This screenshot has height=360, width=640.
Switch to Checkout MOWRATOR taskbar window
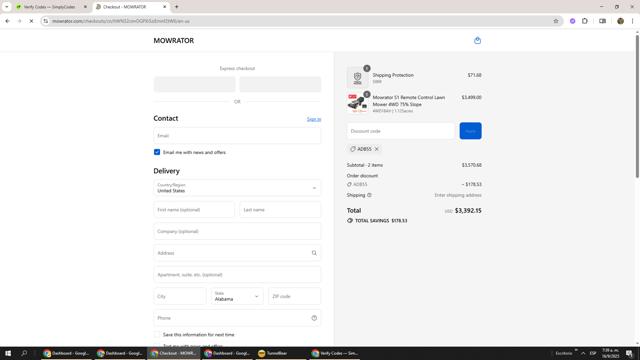click(x=173, y=353)
